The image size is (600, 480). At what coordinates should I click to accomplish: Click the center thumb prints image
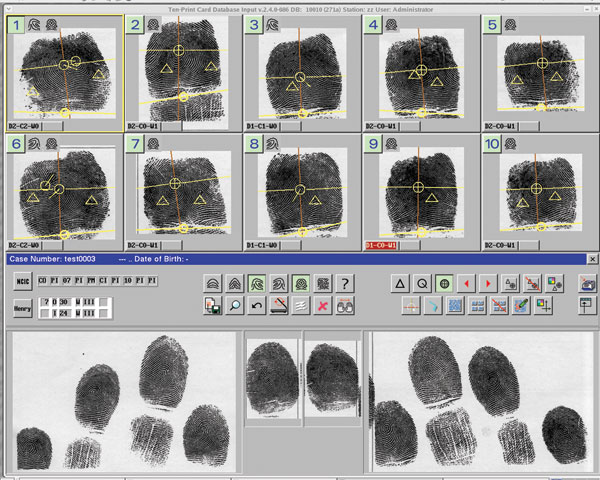tap(303, 378)
